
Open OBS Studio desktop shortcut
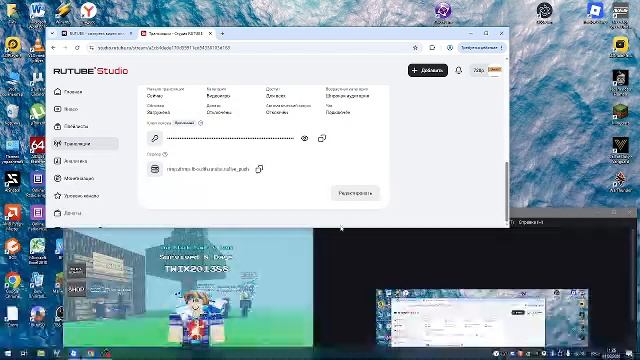(544, 13)
